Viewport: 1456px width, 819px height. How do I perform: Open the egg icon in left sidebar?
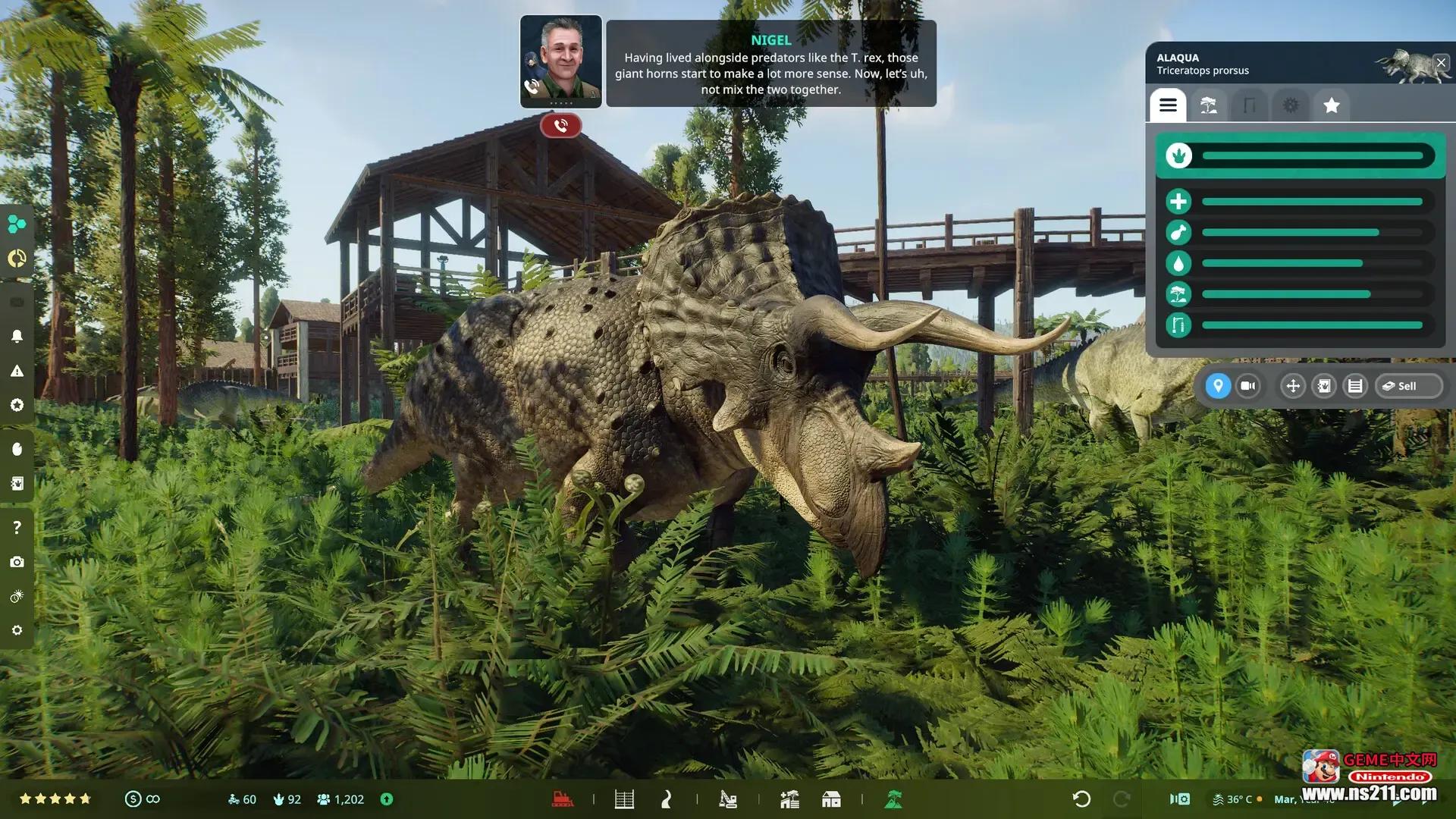coord(17,449)
